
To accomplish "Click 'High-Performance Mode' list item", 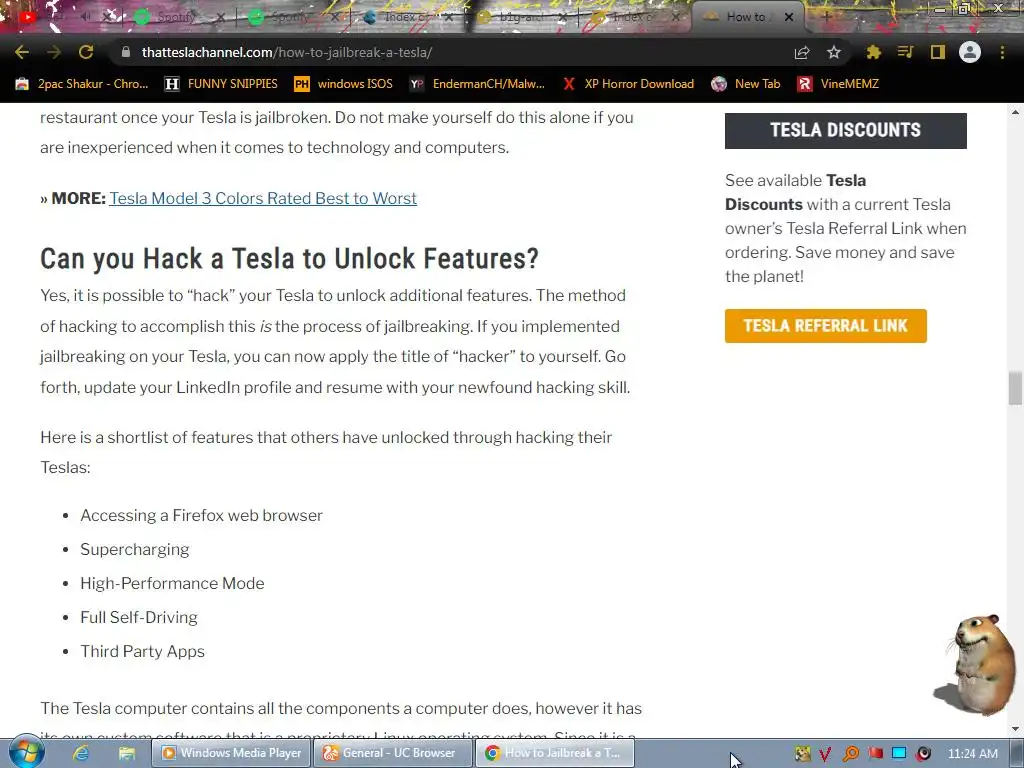I will point(172,583).
